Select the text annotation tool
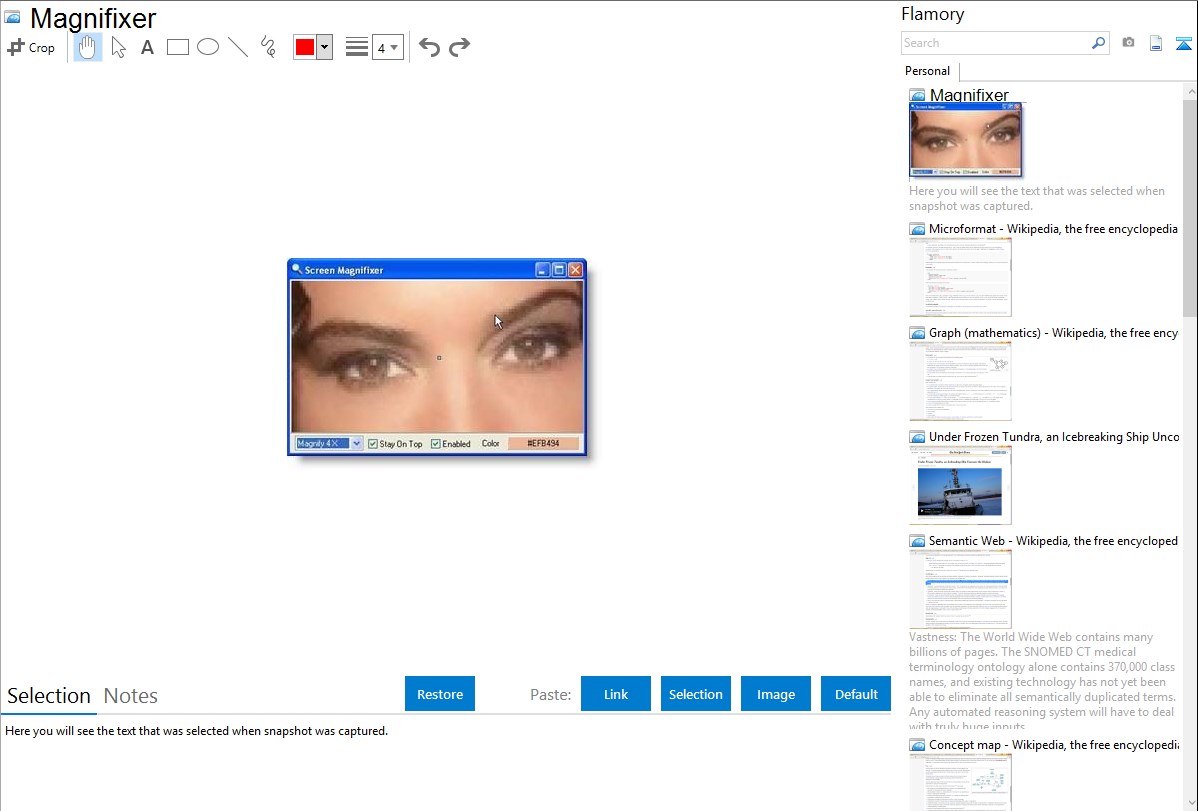The width and height of the screenshot is (1198, 811). (147, 47)
